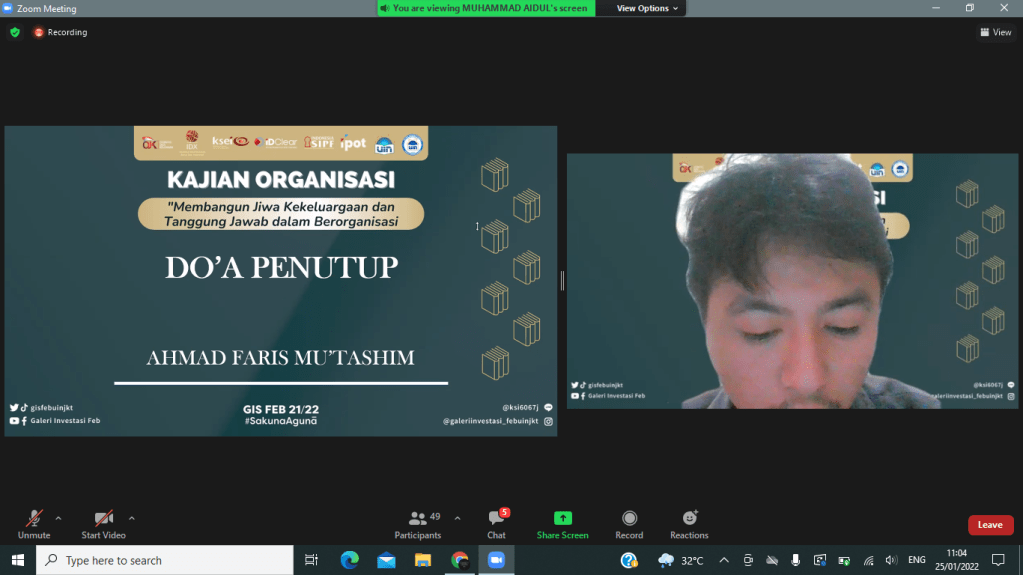Open the Reactions menu
The height and width of the screenshot is (575, 1023).
coord(689,524)
